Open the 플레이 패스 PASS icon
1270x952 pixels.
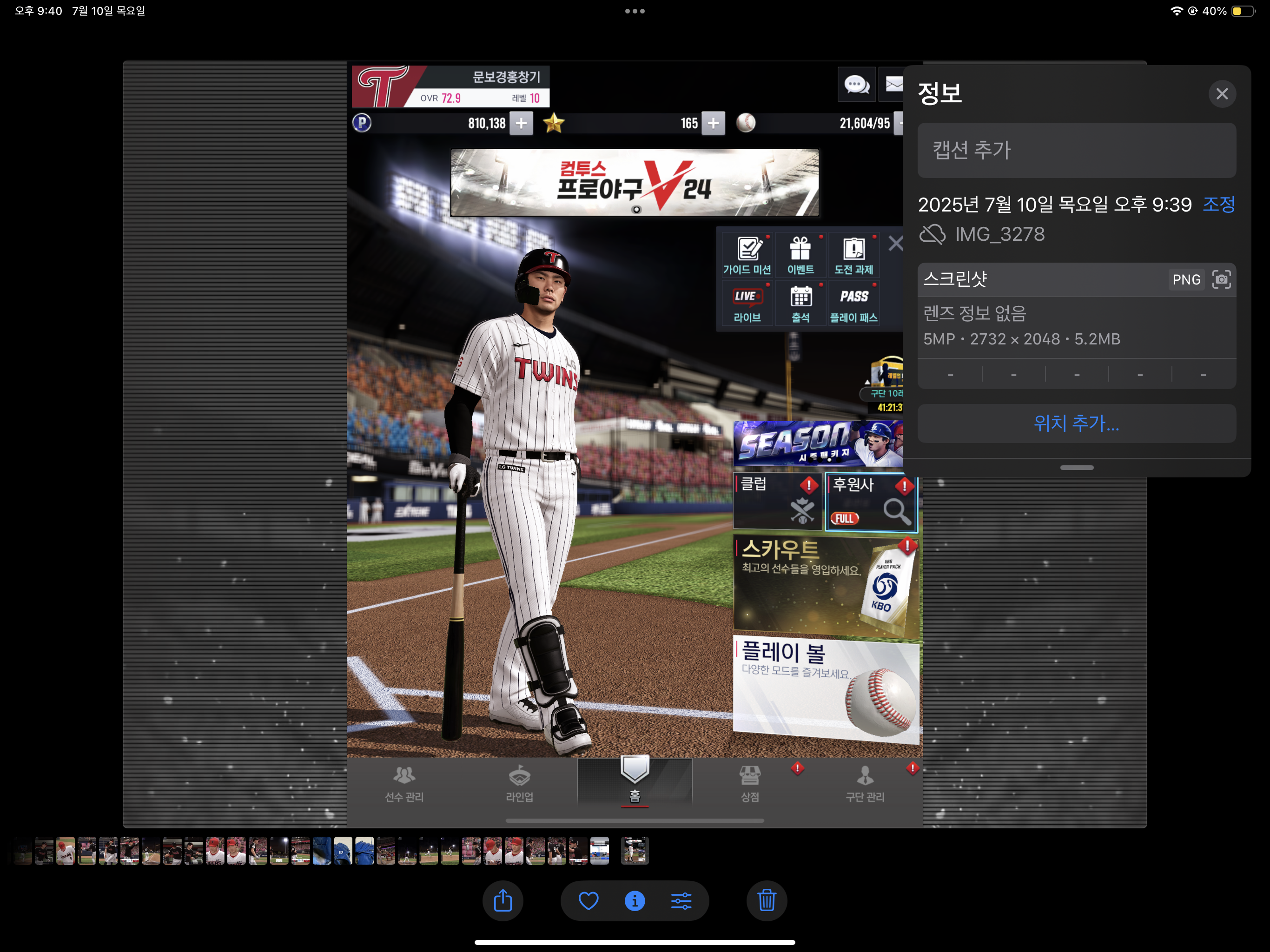[854, 304]
